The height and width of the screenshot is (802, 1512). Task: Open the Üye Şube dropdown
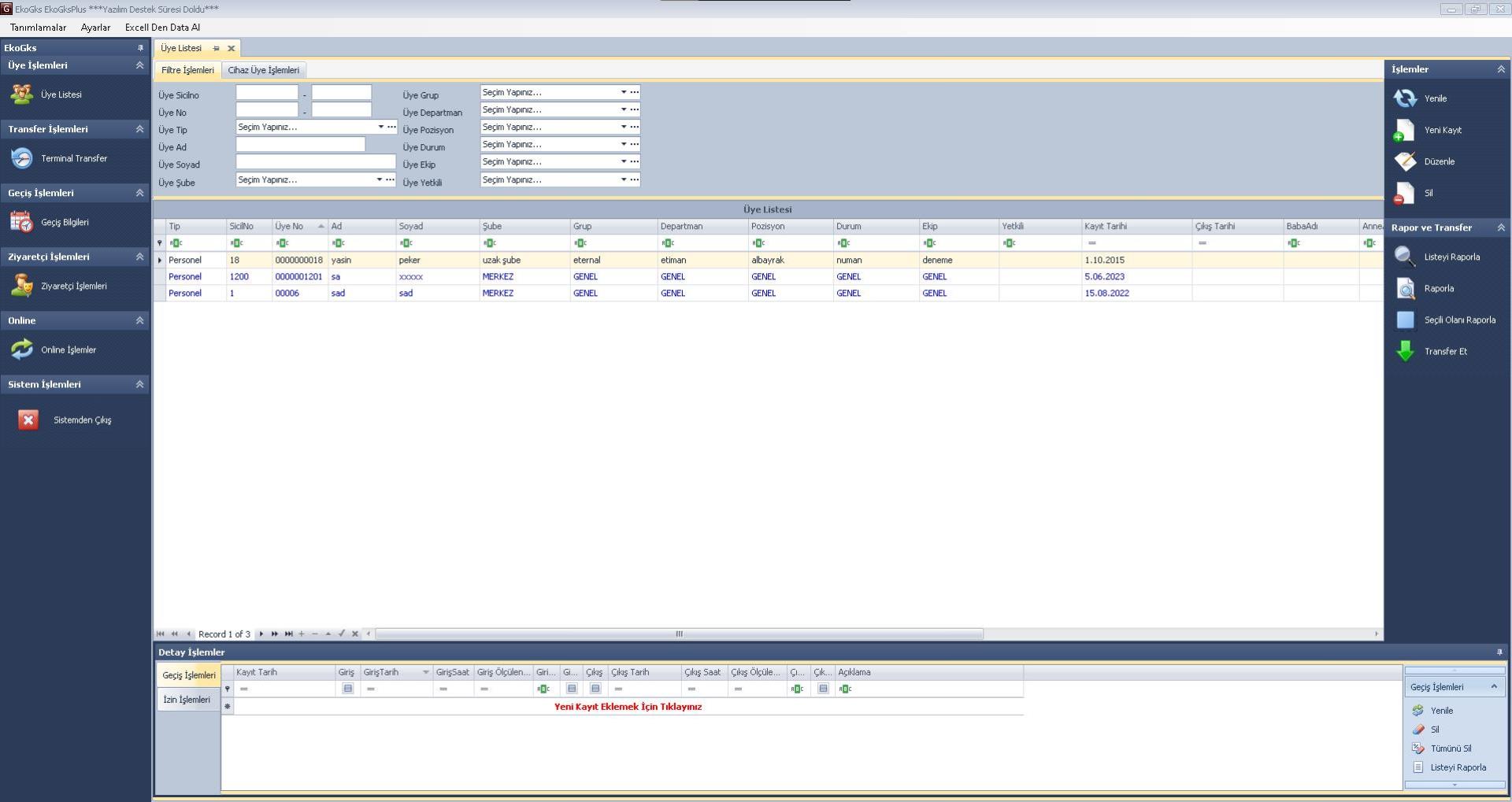[379, 179]
